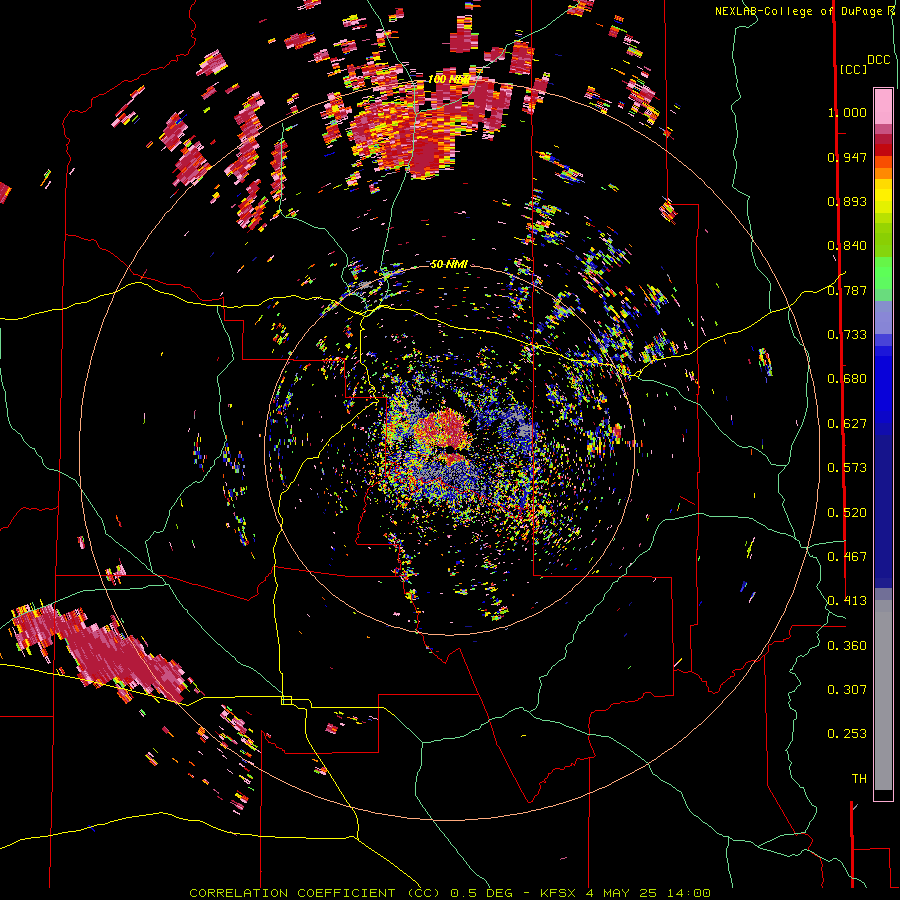Viewport: 900px width, 900px height.
Task: Click the 0.467 value on the scale
Action: coord(847,557)
